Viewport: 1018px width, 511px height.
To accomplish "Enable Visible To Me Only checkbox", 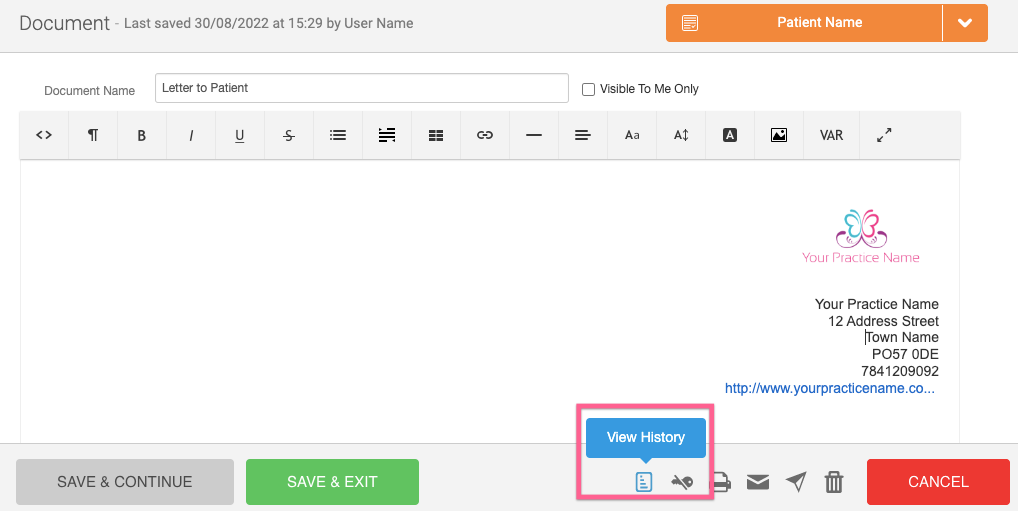I will pyautogui.click(x=588, y=89).
